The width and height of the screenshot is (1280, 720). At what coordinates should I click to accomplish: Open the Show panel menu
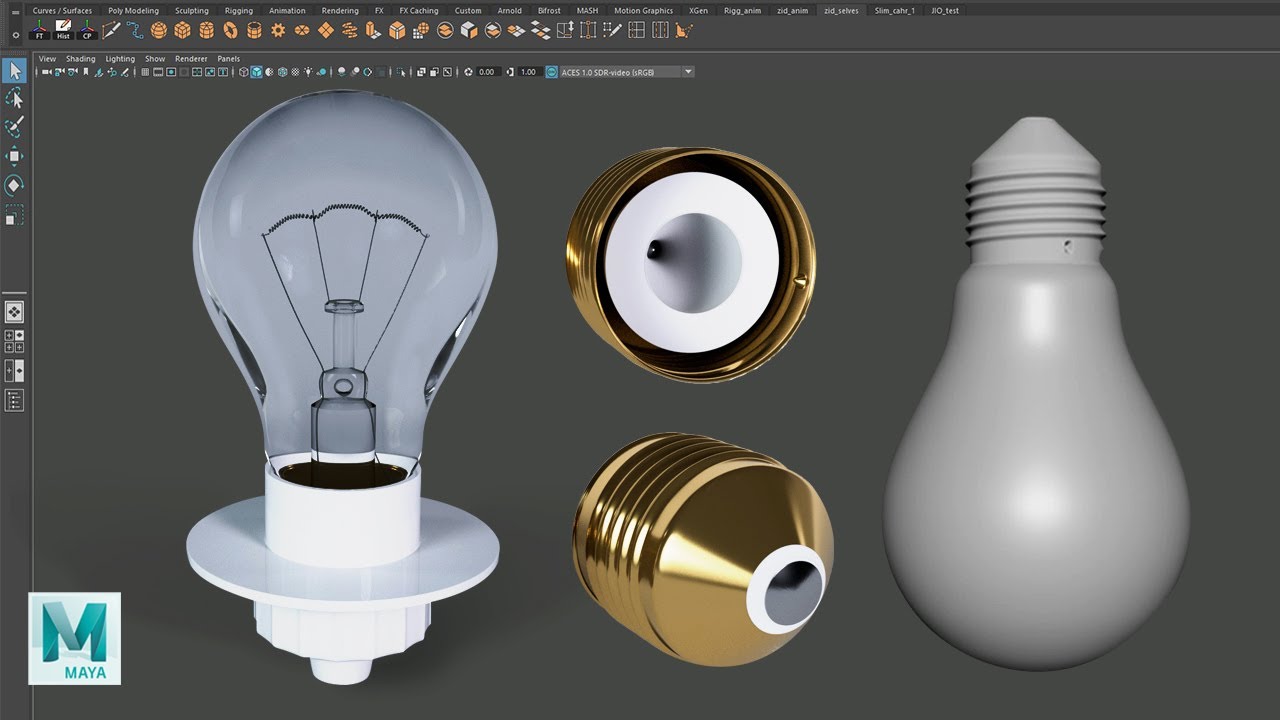click(x=155, y=59)
